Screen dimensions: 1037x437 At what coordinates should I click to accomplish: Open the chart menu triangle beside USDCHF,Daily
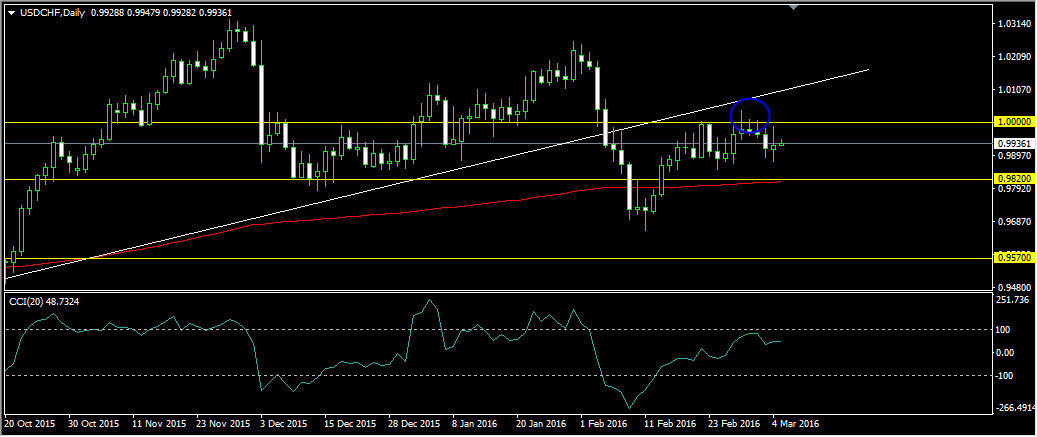12,13
